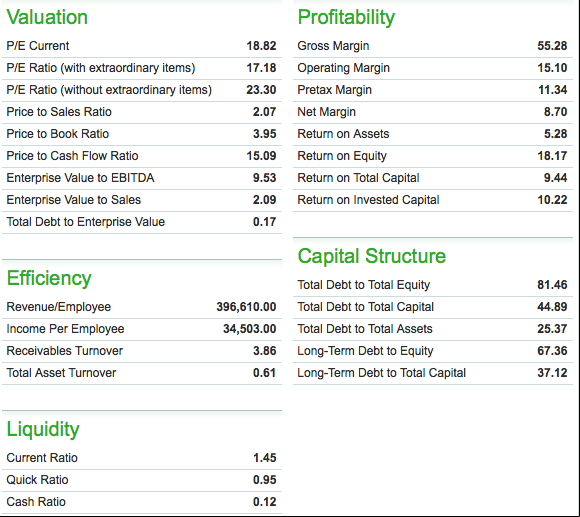Select the Gross Margin row label
The height and width of the screenshot is (517, 580).
pos(333,46)
